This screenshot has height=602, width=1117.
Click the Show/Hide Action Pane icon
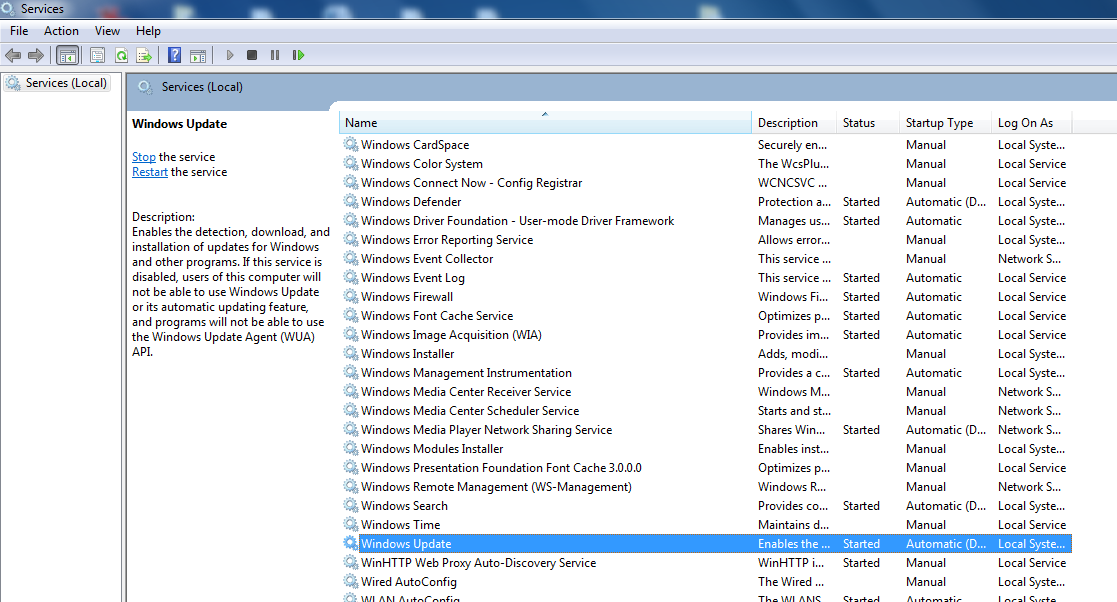coord(198,55)
